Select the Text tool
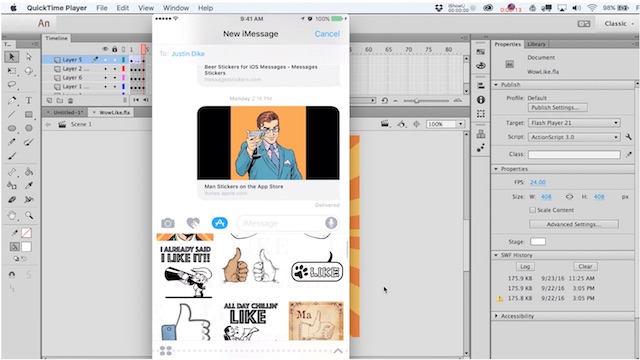This screenshot has width=640, height=360. [x=29, y=100]
